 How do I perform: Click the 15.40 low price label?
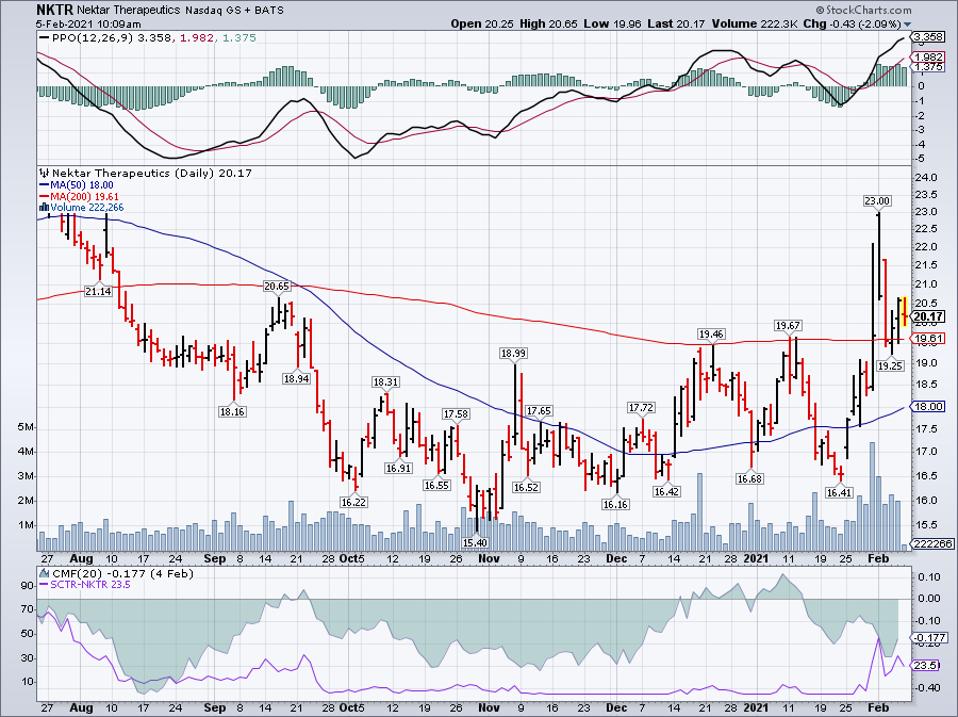coord(475,541)
